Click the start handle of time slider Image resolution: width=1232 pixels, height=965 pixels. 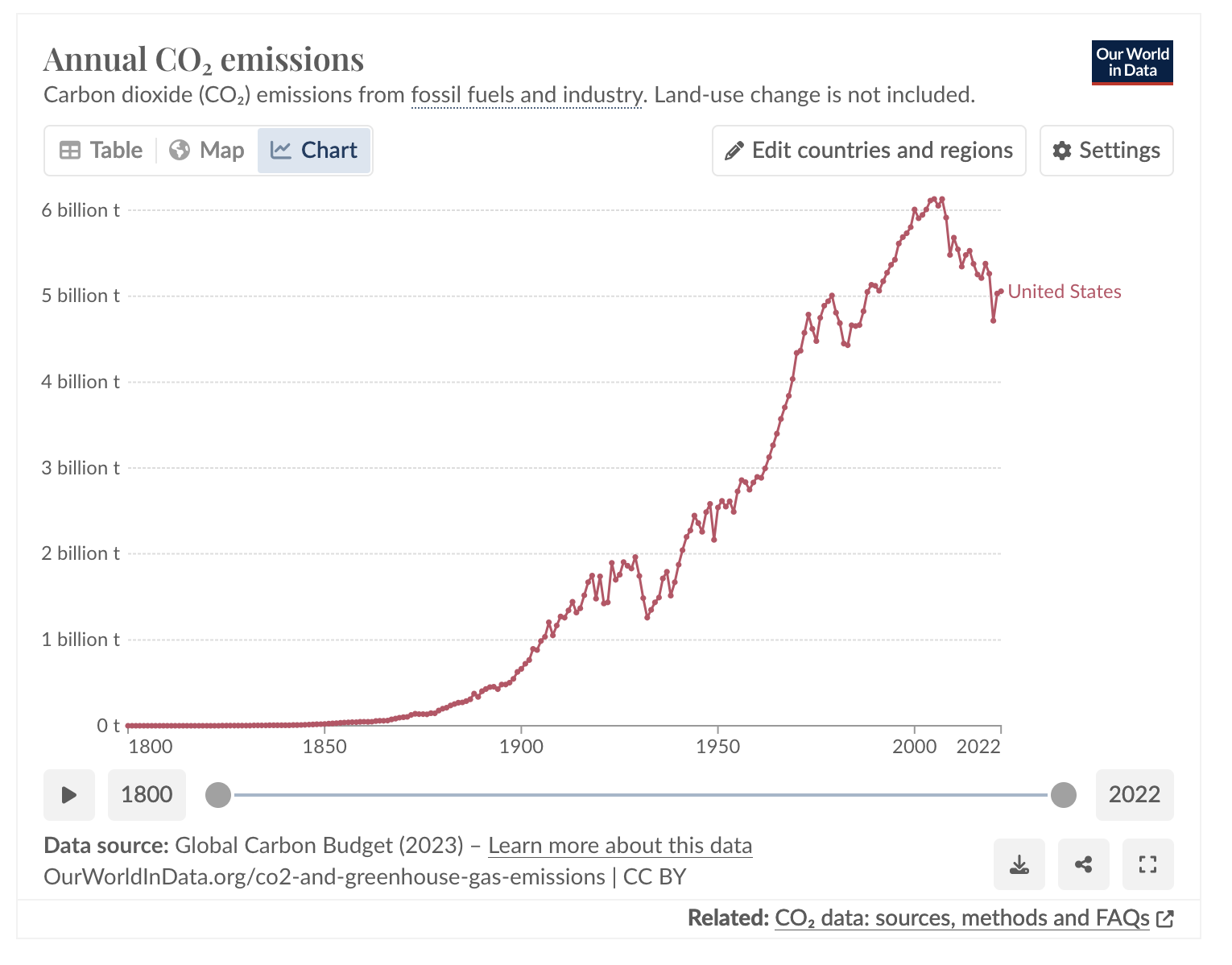pyautogui.click(x=217, y=795)
